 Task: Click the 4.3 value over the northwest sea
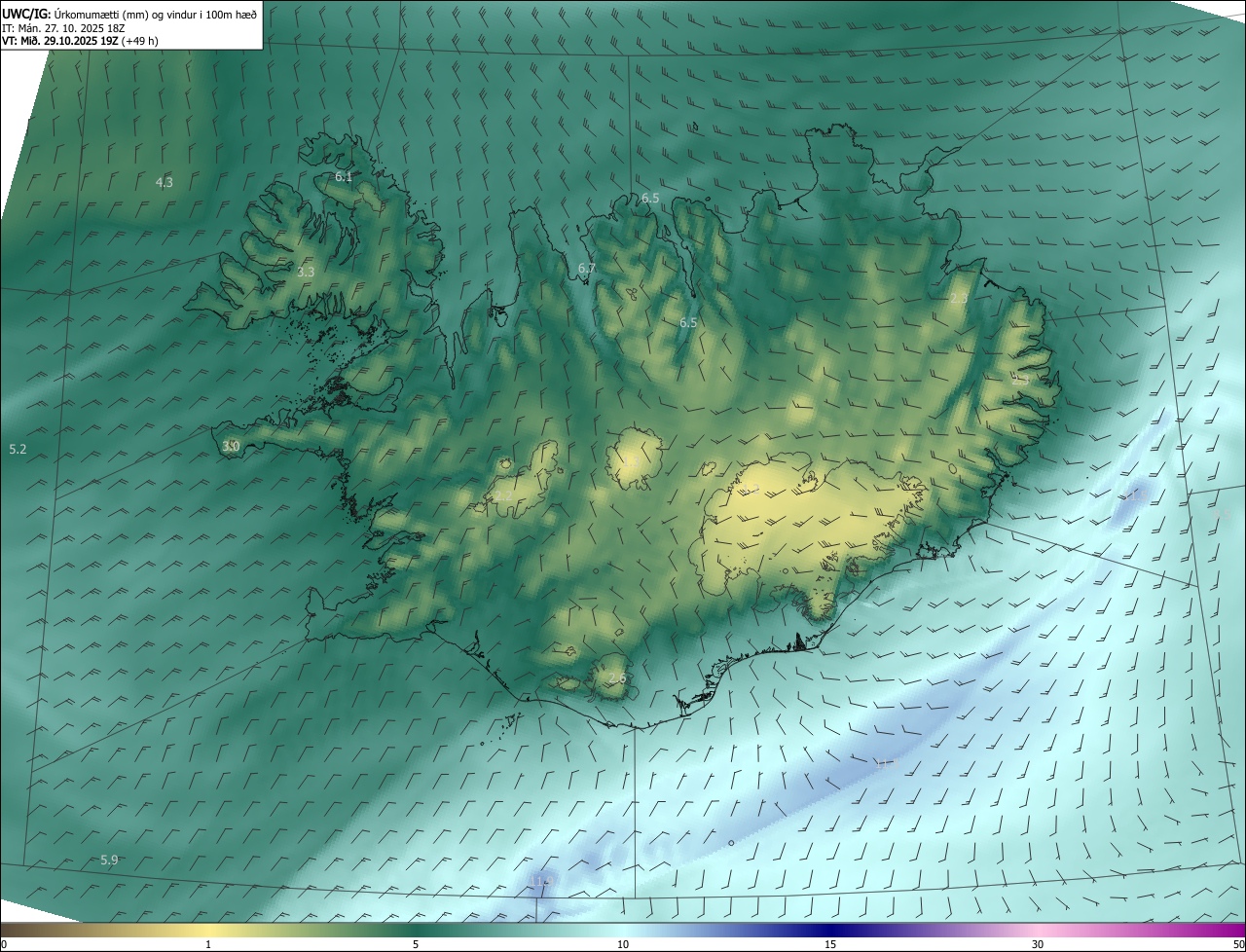coord(165,182)
